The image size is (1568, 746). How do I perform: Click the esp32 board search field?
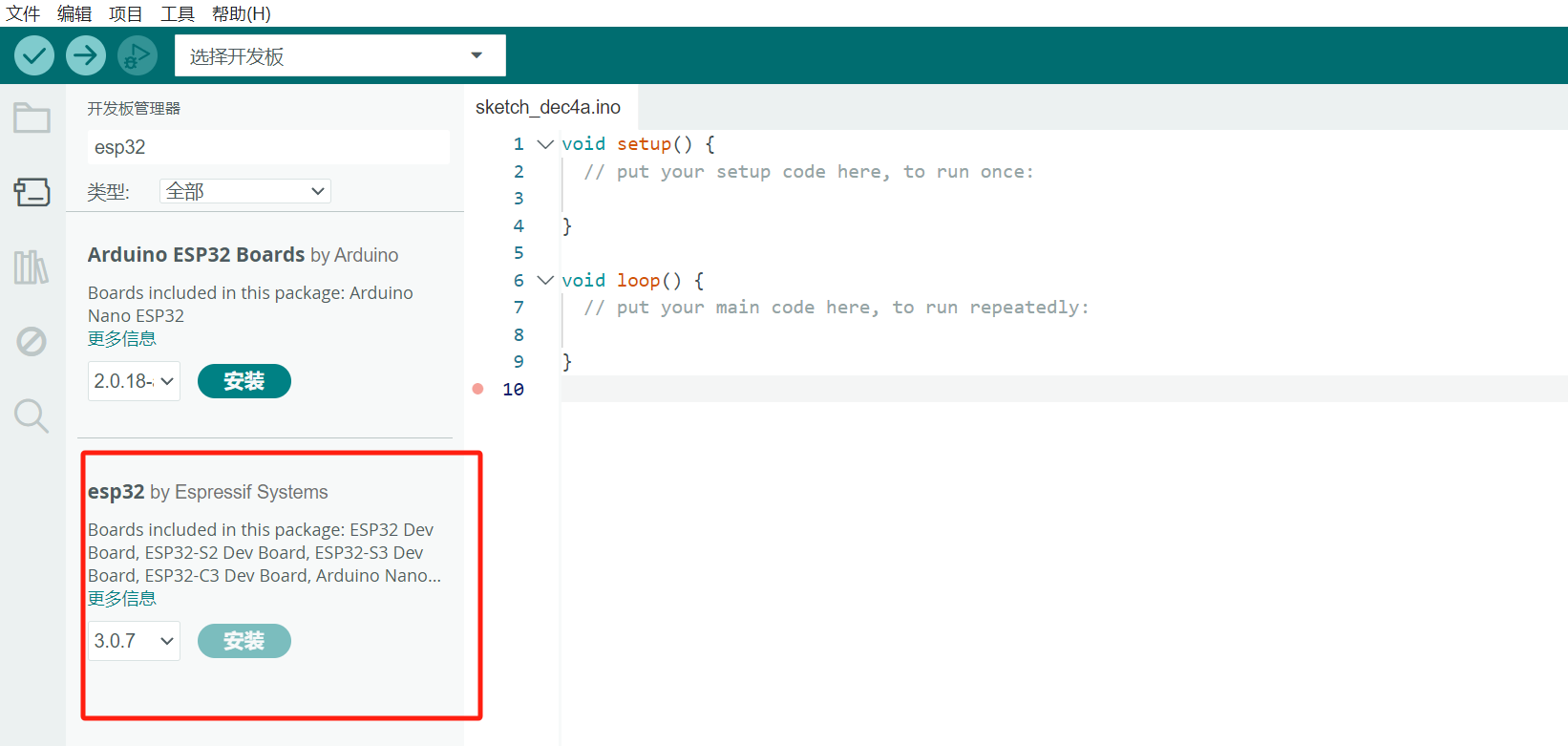267,147
